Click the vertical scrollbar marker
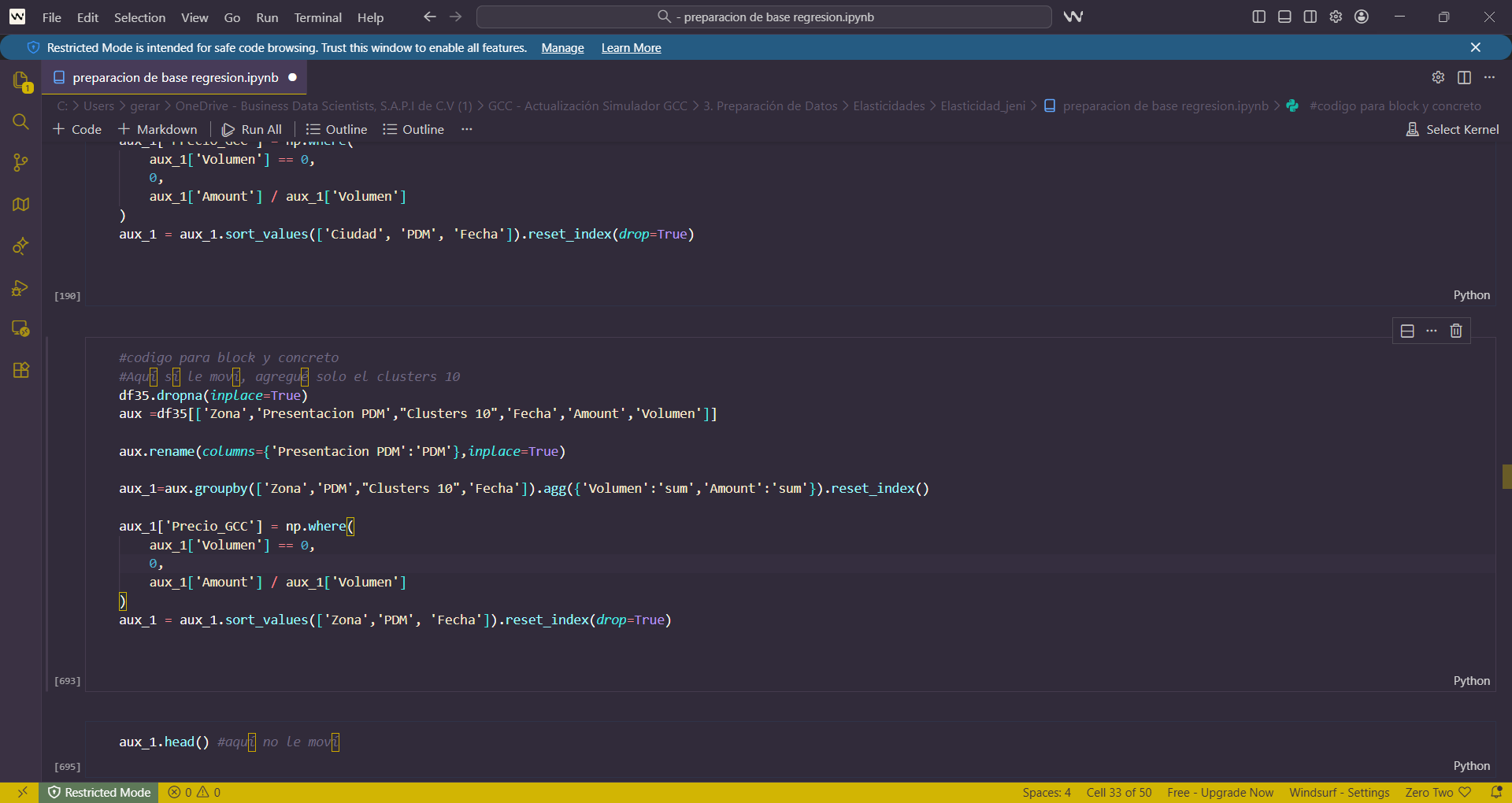The image size is (1512, 803). click(x=1506, y=477)
